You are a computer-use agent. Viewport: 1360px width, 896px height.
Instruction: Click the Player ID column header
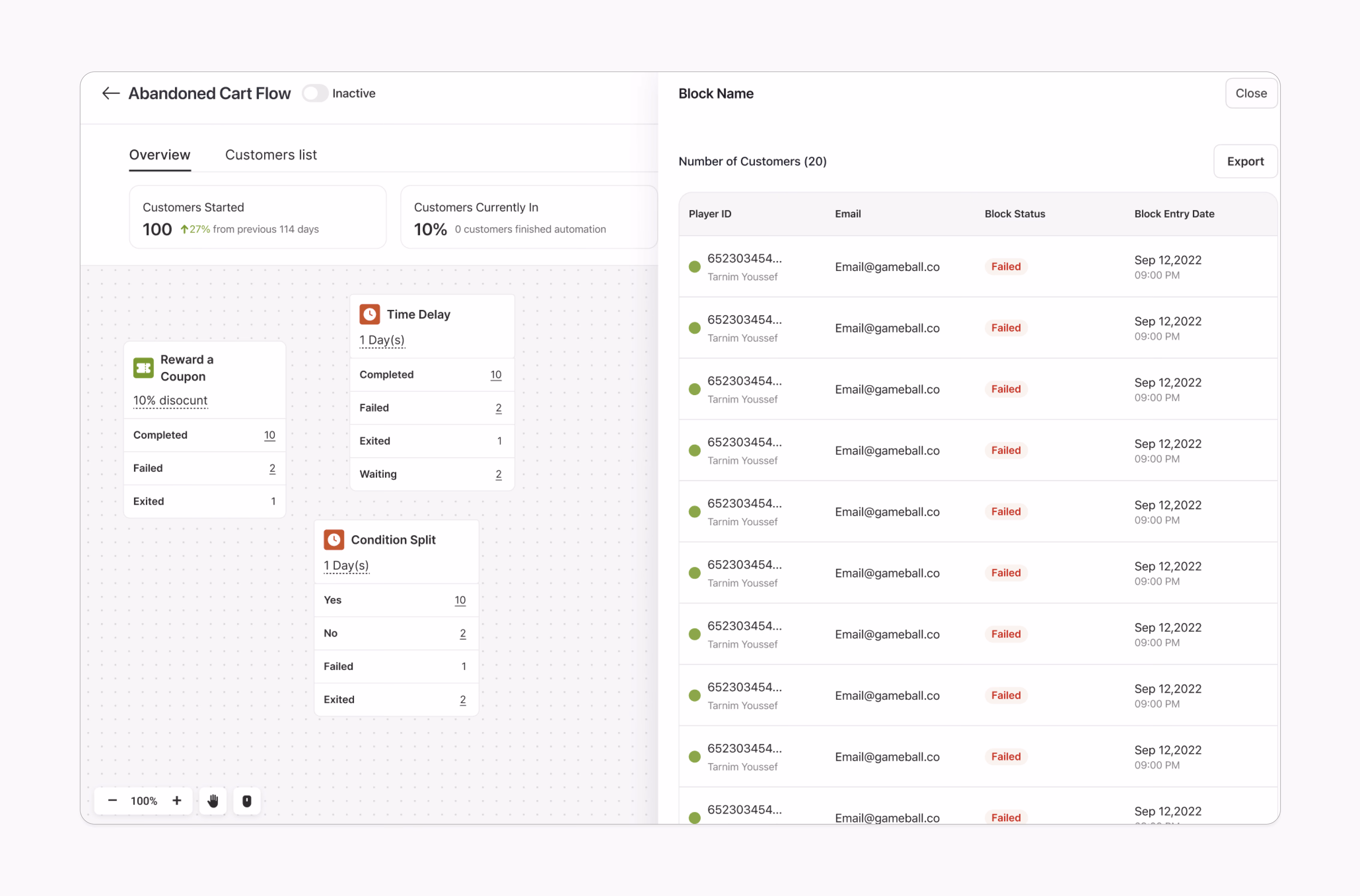tap(710, 214)
